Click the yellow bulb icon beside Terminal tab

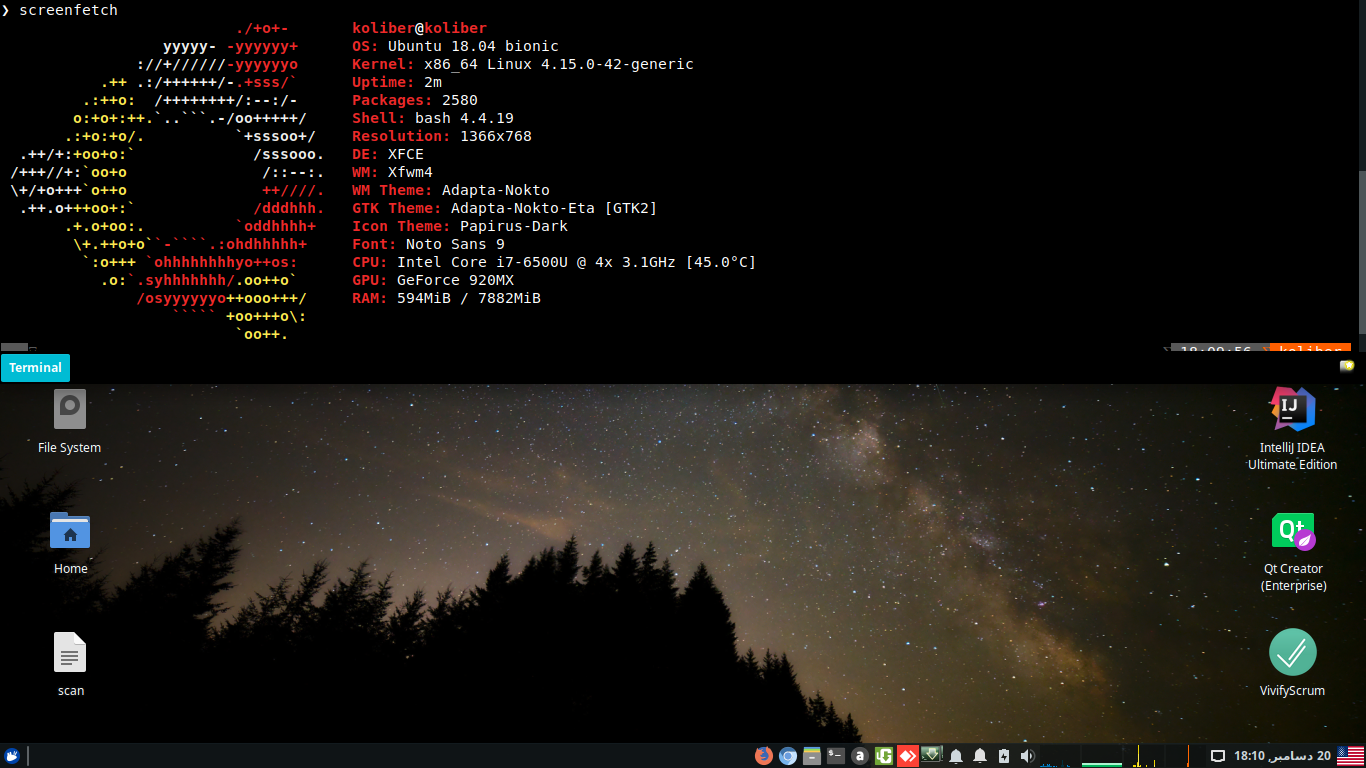tap(1347, 366)
